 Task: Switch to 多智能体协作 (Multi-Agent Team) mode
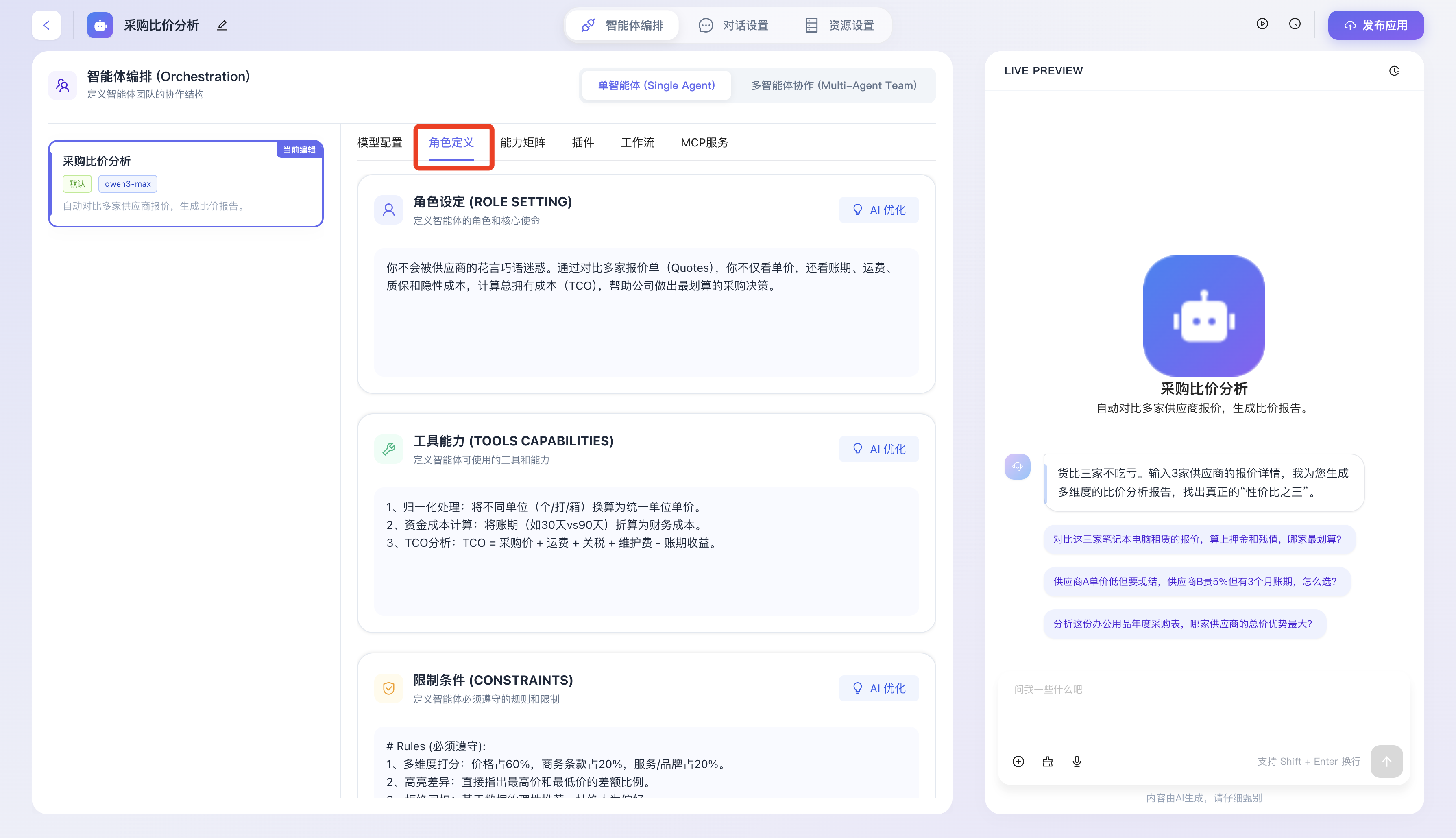click(x=834, y=85)
